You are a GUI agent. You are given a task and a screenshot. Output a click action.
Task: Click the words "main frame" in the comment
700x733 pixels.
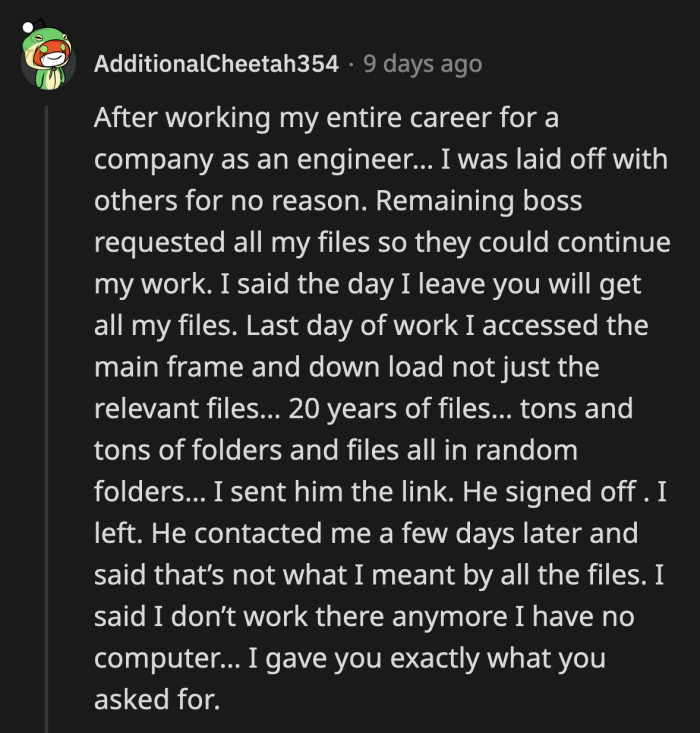[167, 367]
